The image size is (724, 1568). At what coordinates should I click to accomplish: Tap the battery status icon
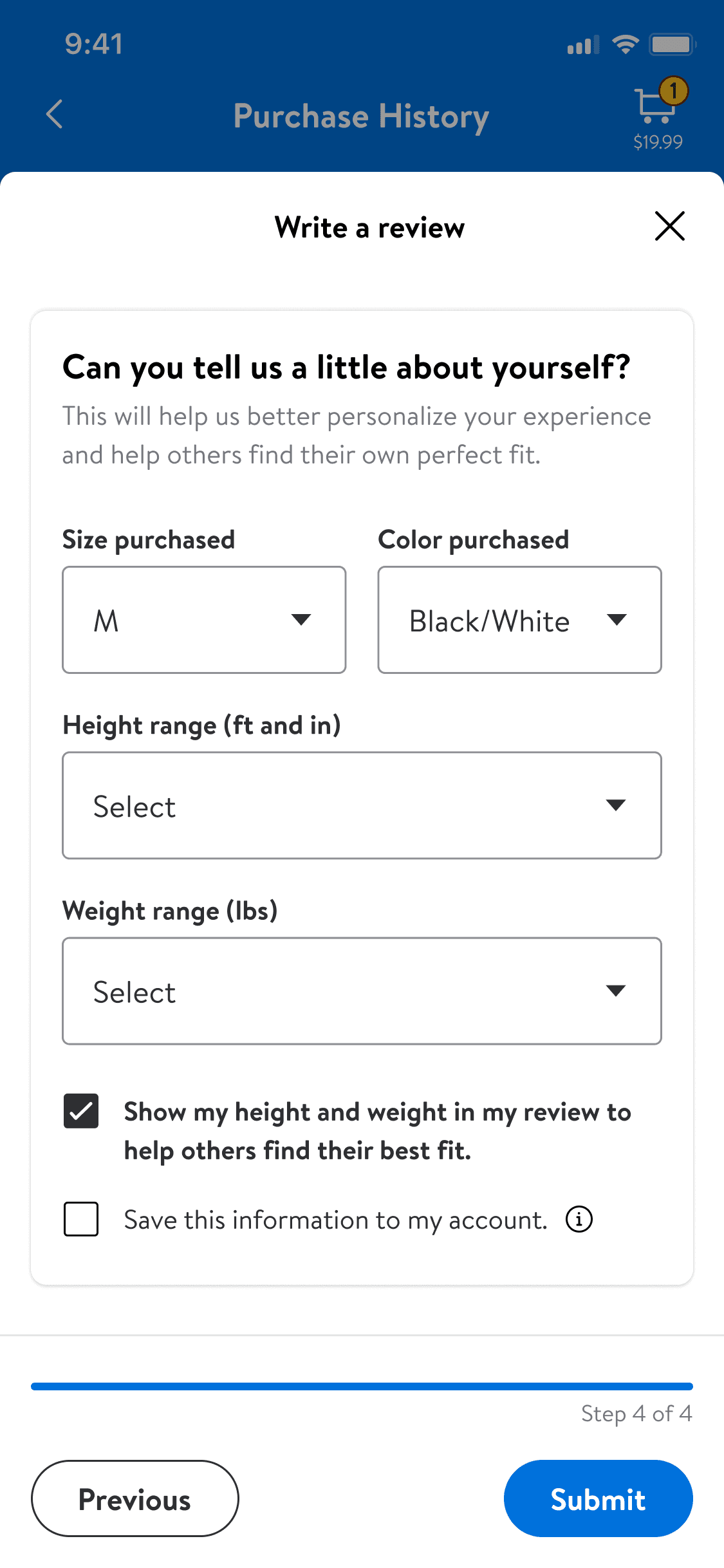pyautogui.click(x=672, y=44)
